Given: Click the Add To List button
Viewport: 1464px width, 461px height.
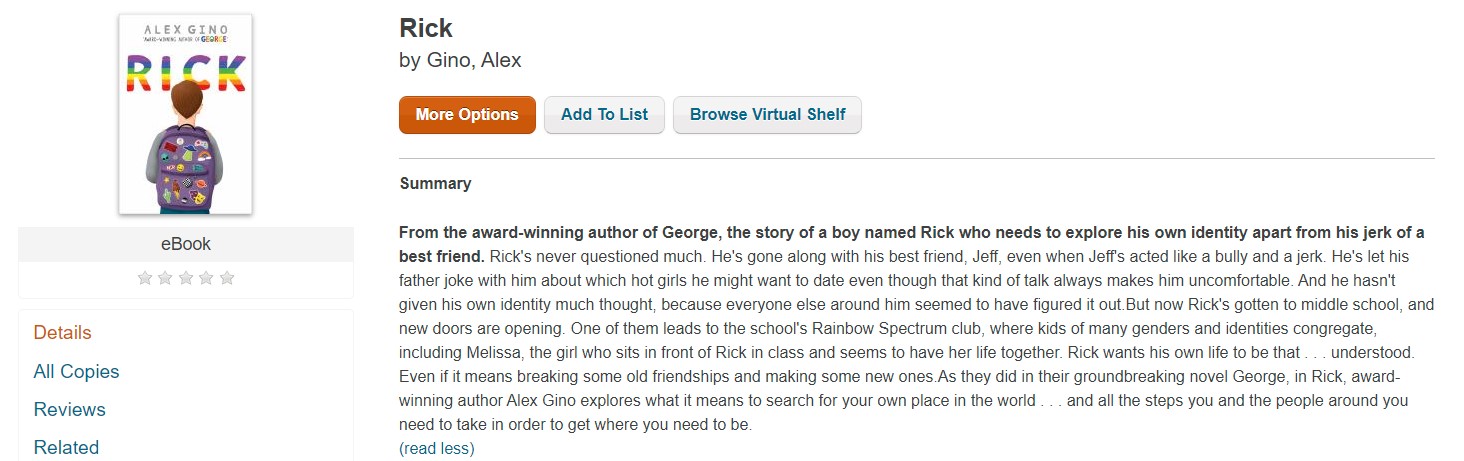Looking at the screenshot, I should coord(604,114).
